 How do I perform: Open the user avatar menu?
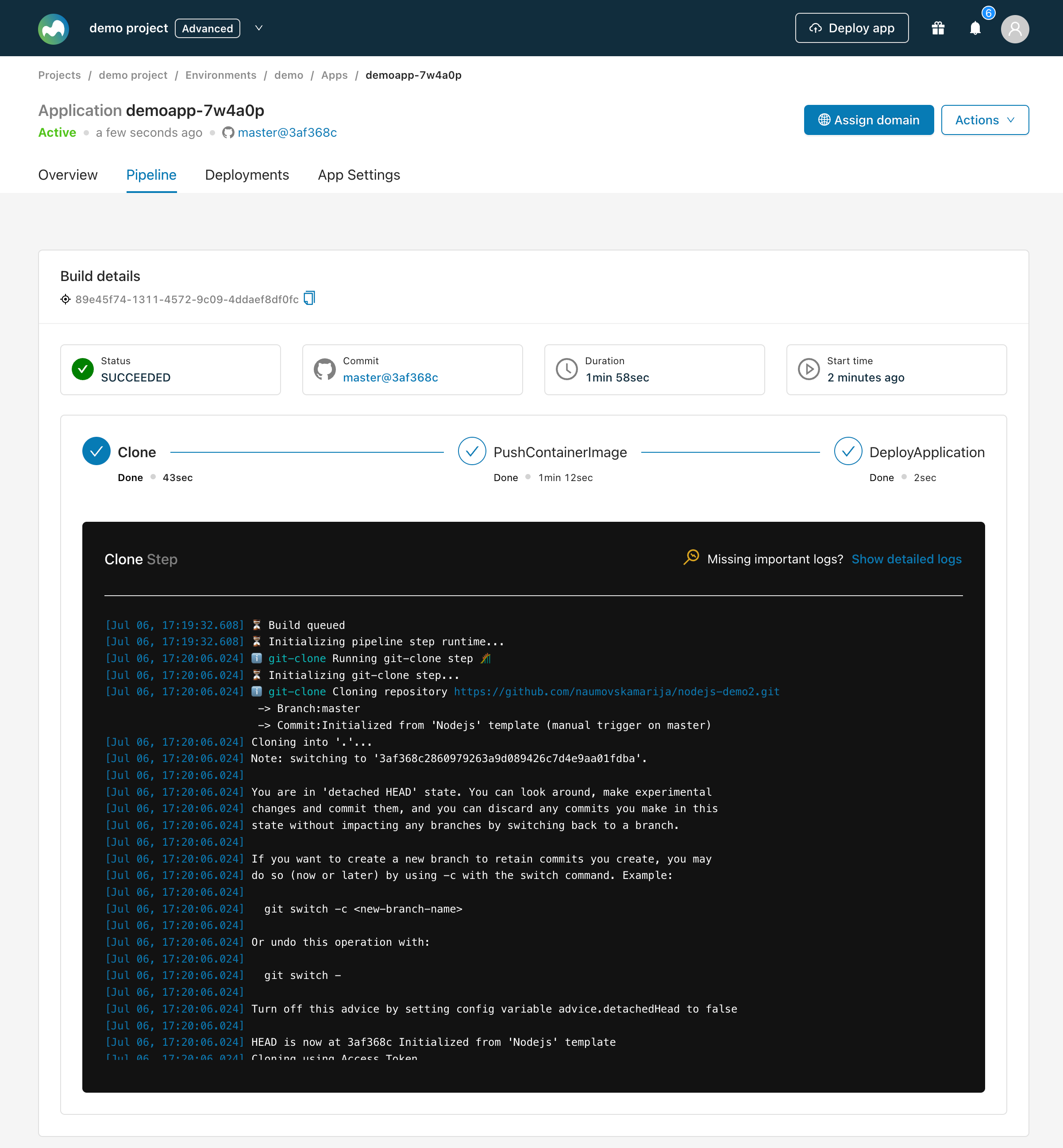tap(1015, 29)
